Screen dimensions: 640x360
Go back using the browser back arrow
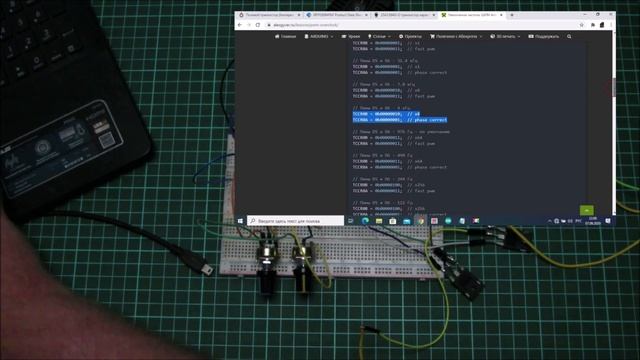click(x=240, y=25)
